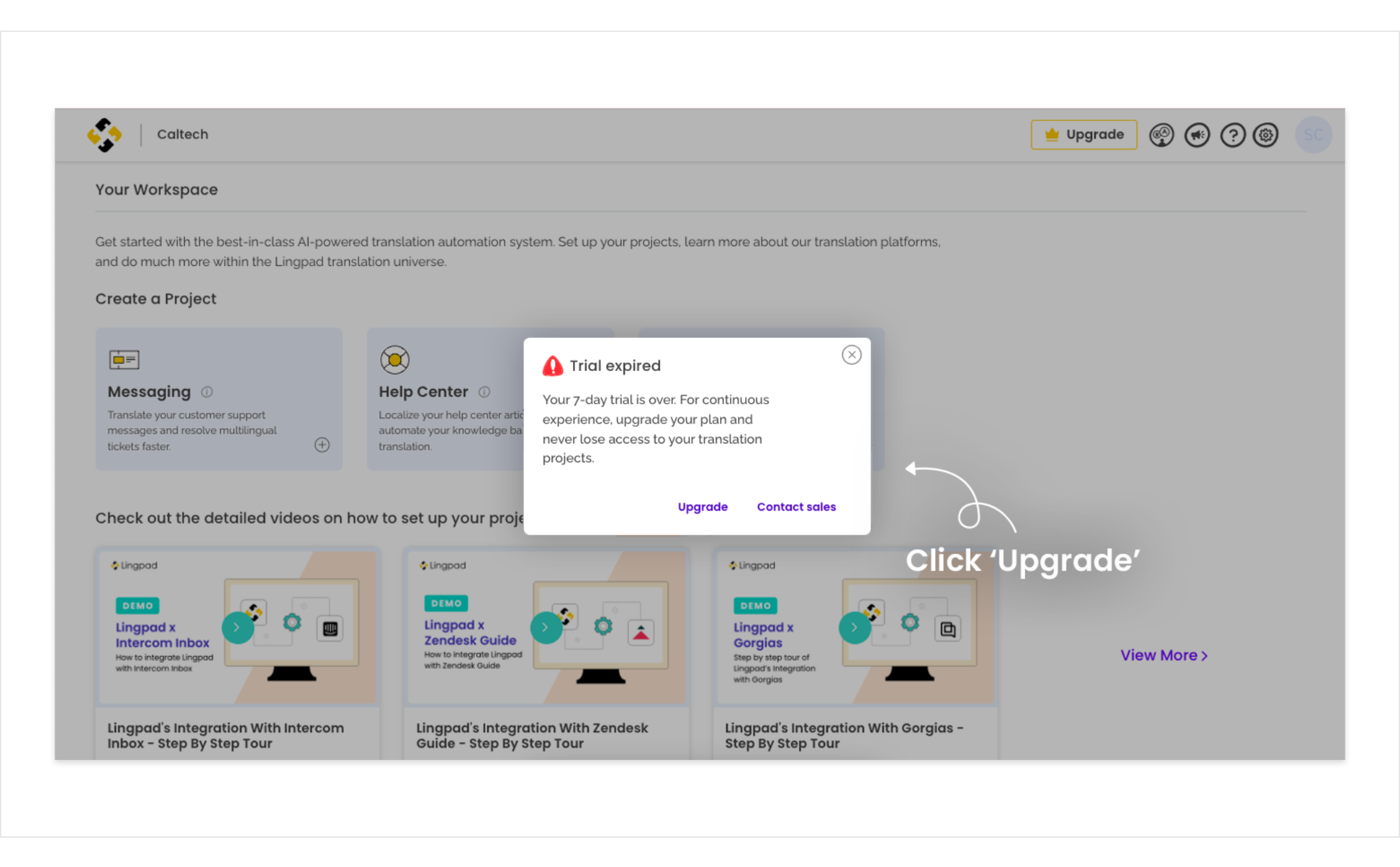Viewport: 1400px width, 867px height.
Task: Click the Create a Project heading
Action: (x=156, y=299)
